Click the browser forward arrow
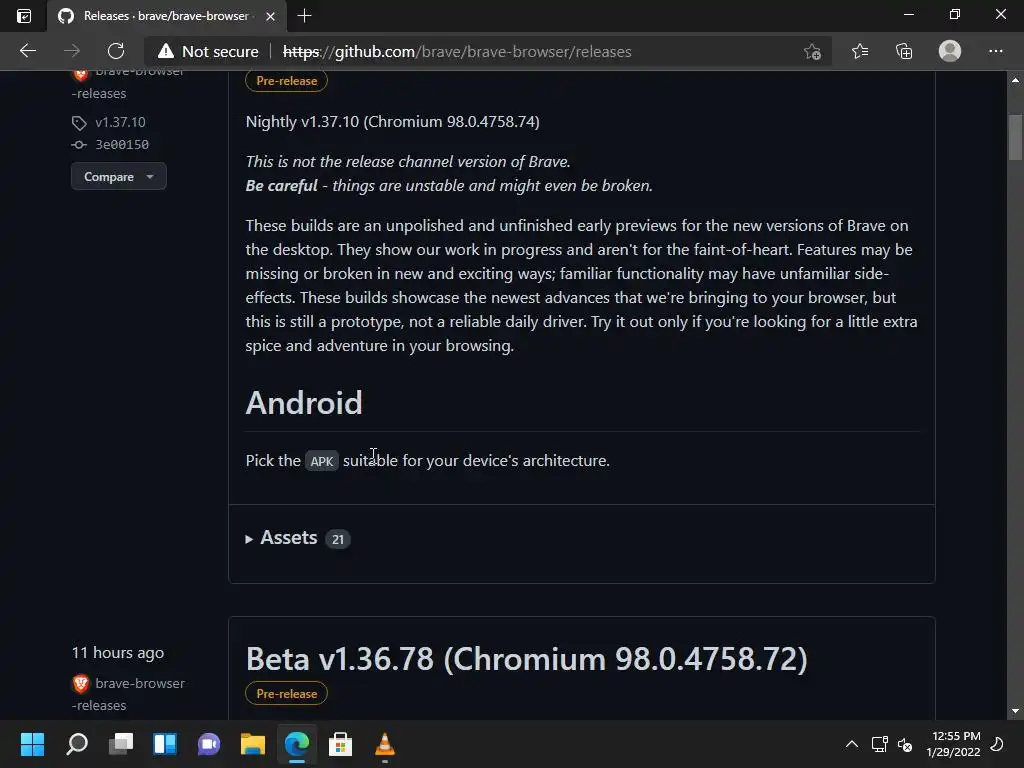The image size is (1024, 768). 72,51
